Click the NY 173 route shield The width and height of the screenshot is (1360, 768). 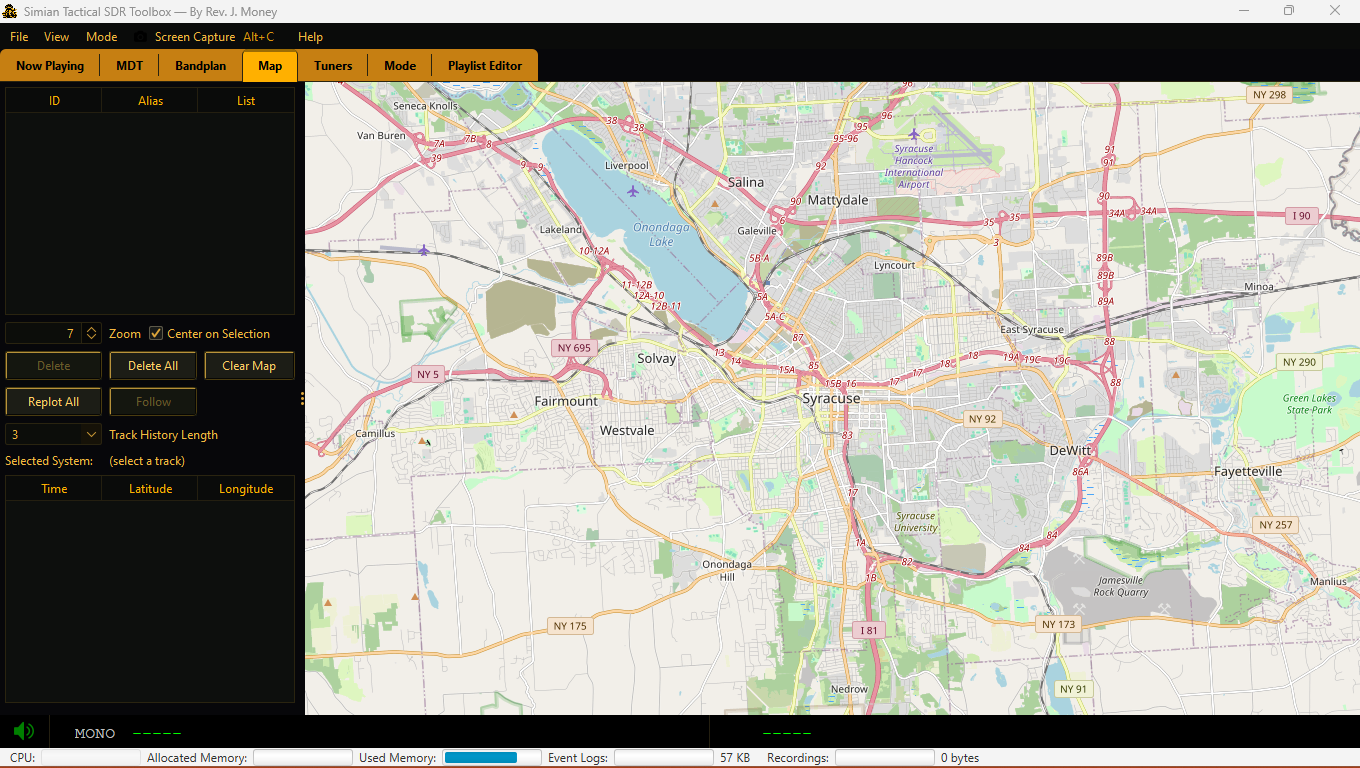[x=1058, y=624]
